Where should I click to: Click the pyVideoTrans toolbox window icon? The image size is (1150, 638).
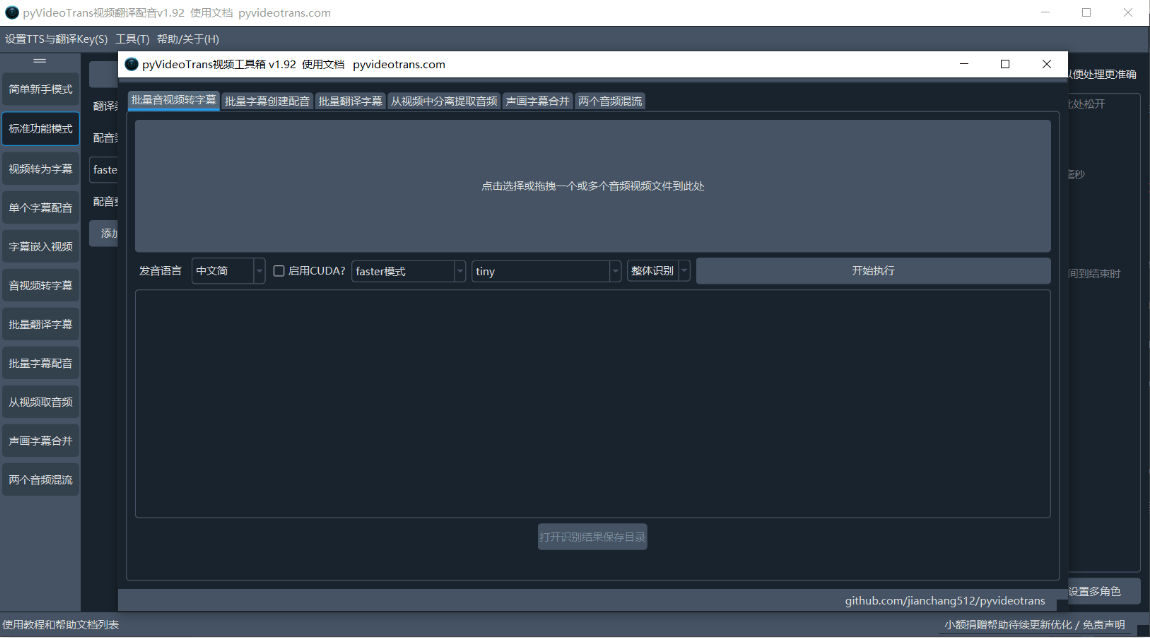(x=131, y=64)
